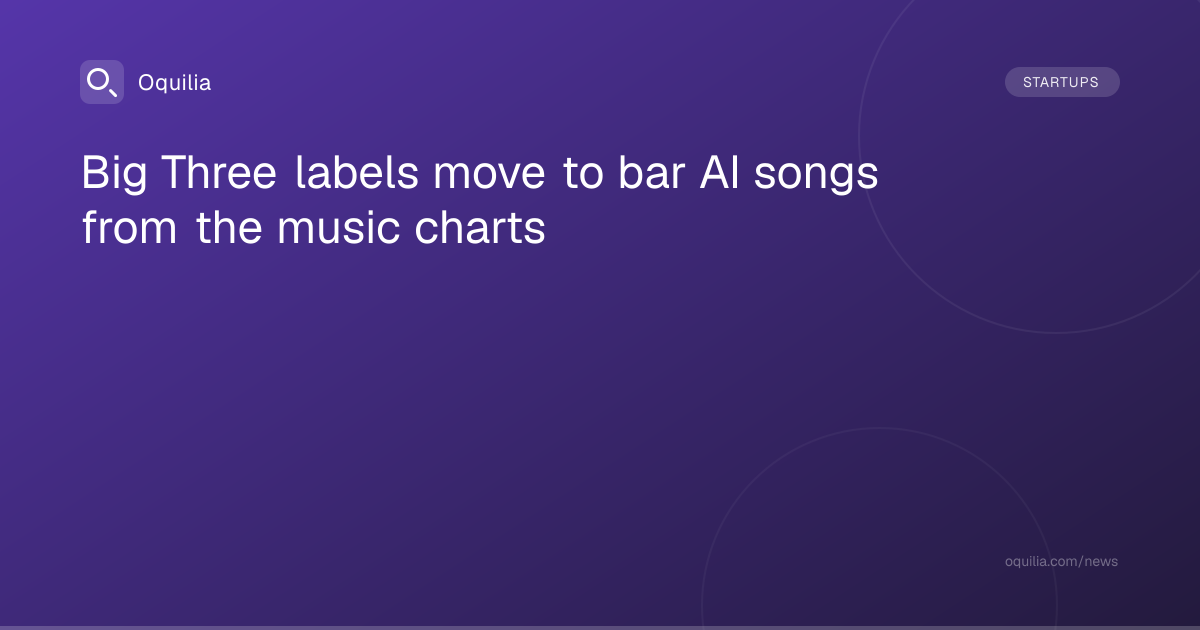The width and height of the screenshot is (1200, 630).
Task: Click the word 'the' in headline second line
Action: tap(230, 229)
